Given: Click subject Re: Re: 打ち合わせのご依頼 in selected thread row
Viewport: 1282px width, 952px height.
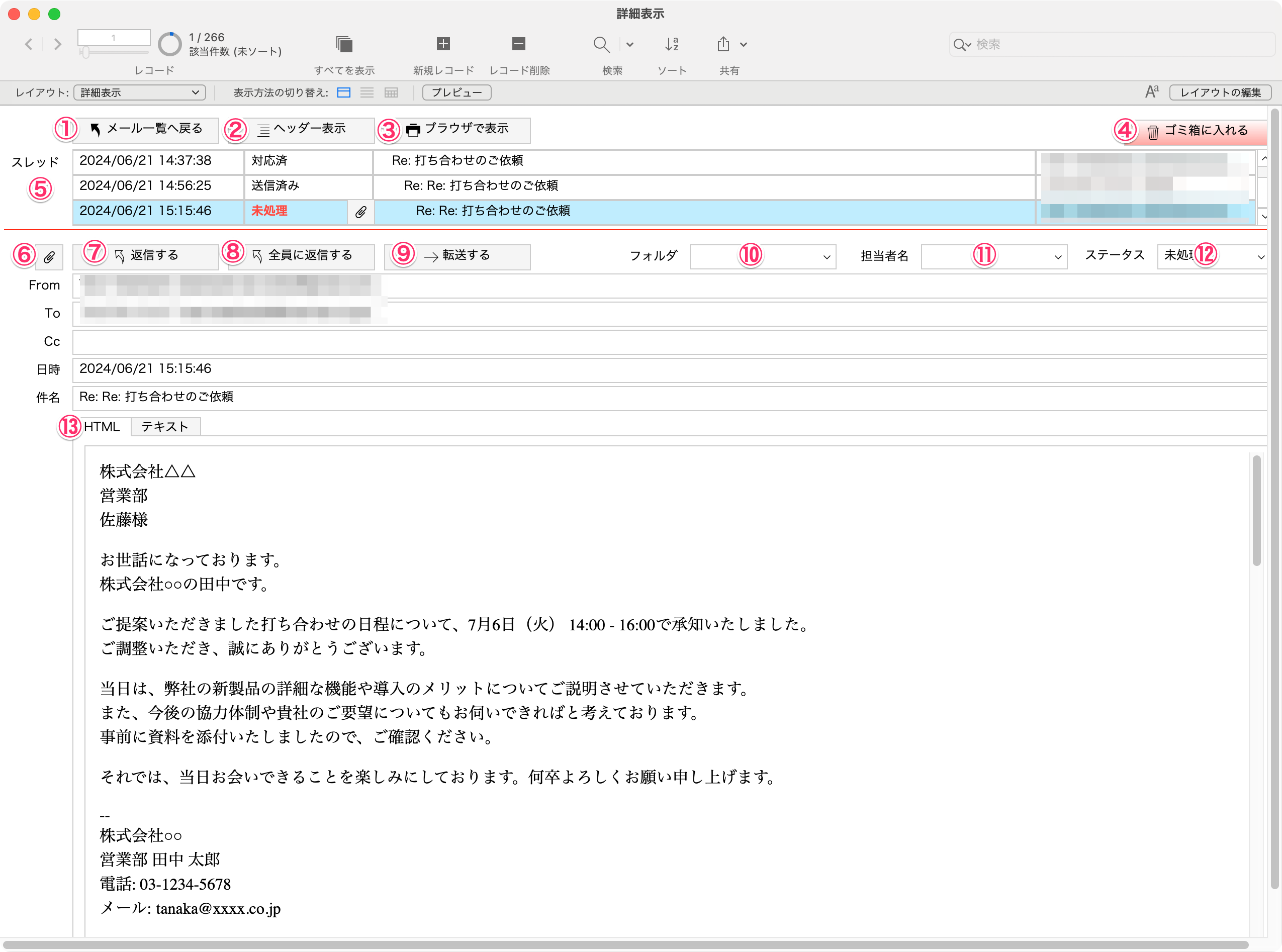Looking at the screenshot, I should coord(493,211).
